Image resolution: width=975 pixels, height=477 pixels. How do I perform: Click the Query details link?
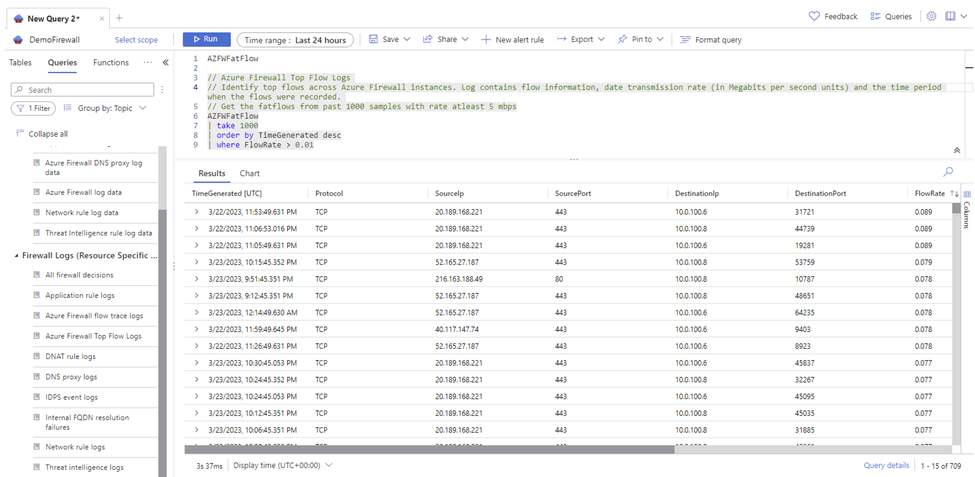[x=886, y=465]
